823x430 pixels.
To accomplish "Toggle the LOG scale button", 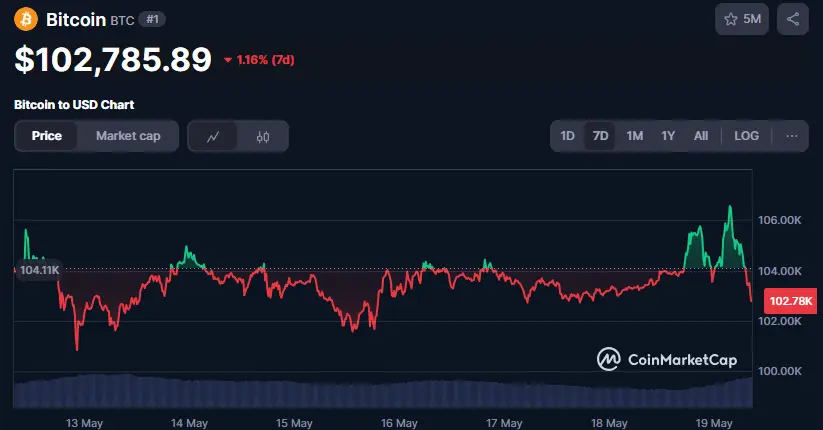I will click(746, 136).
